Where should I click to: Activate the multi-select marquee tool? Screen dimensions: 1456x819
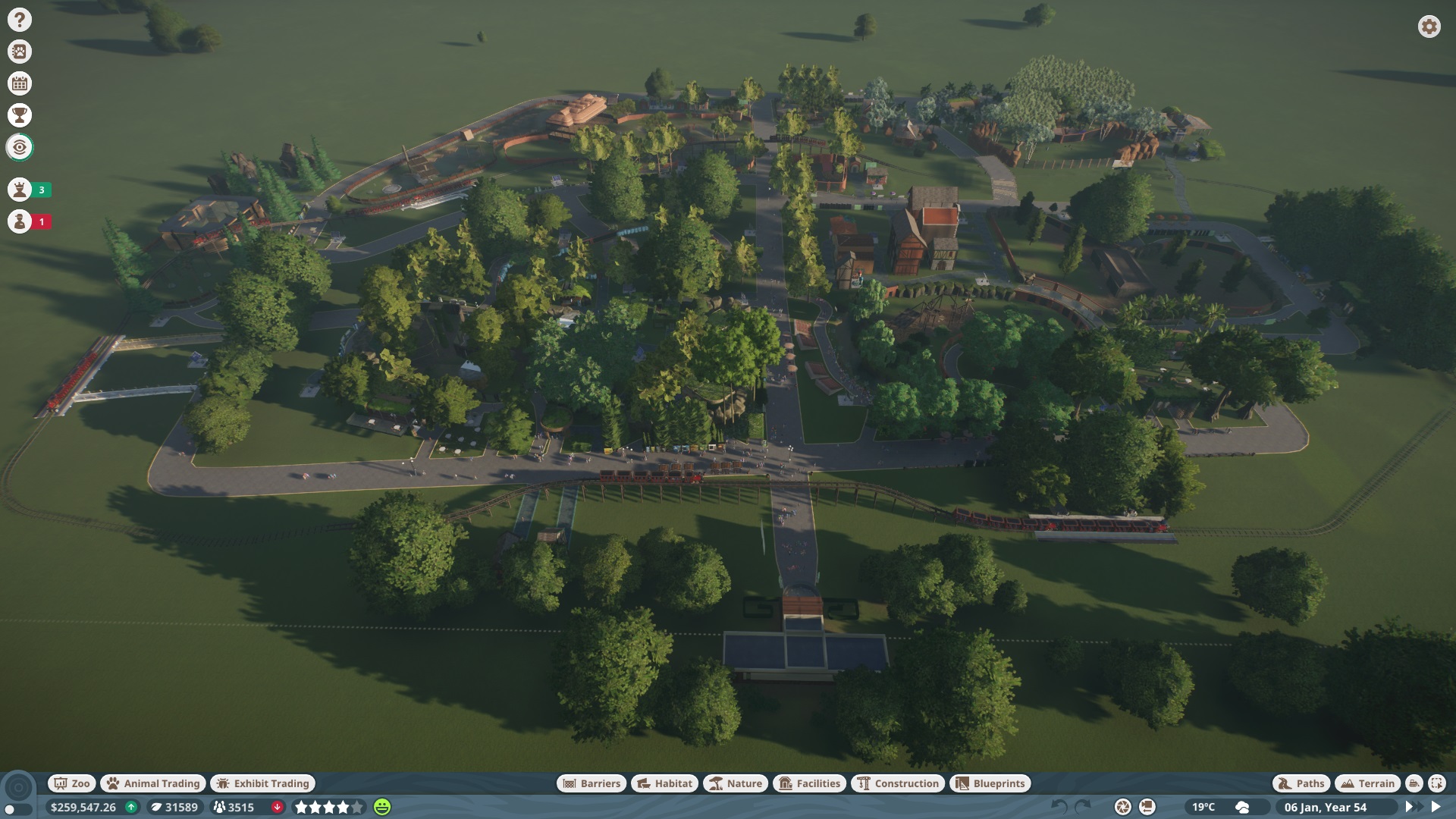point(1436,783)
